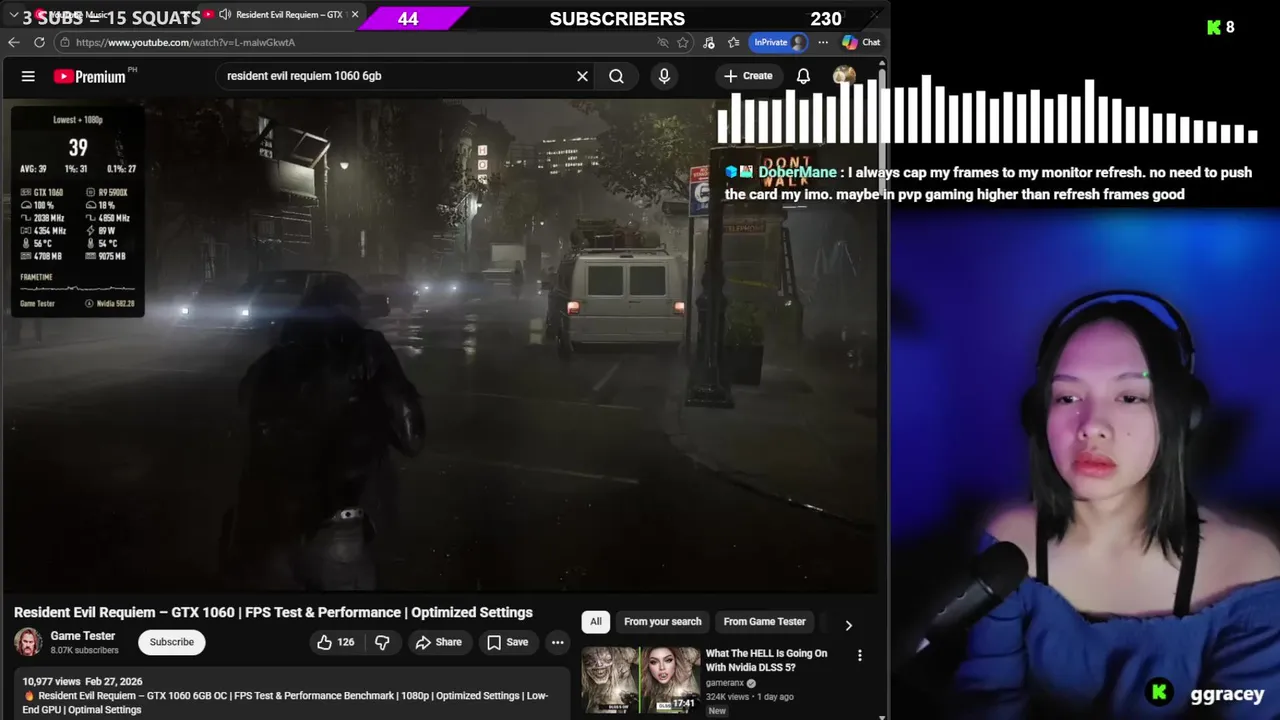Show more filter chips with the right arrow
Viewport: 1280px width, 720px height.
pos(848,625)
